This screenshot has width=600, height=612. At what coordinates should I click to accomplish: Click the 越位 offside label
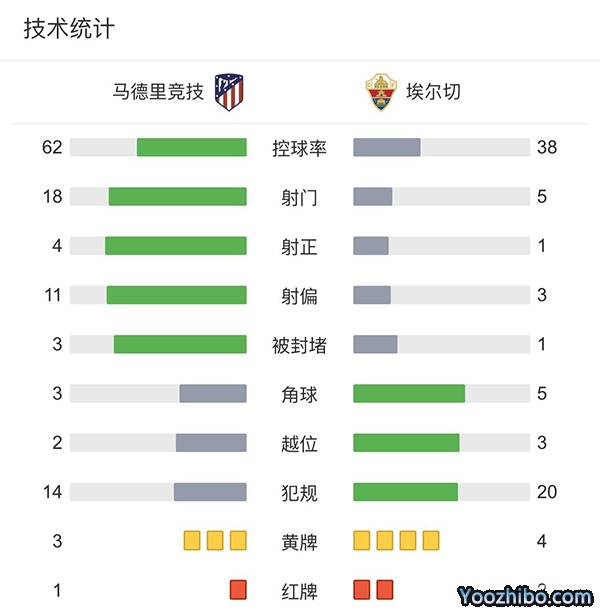[x=299, y=443]
